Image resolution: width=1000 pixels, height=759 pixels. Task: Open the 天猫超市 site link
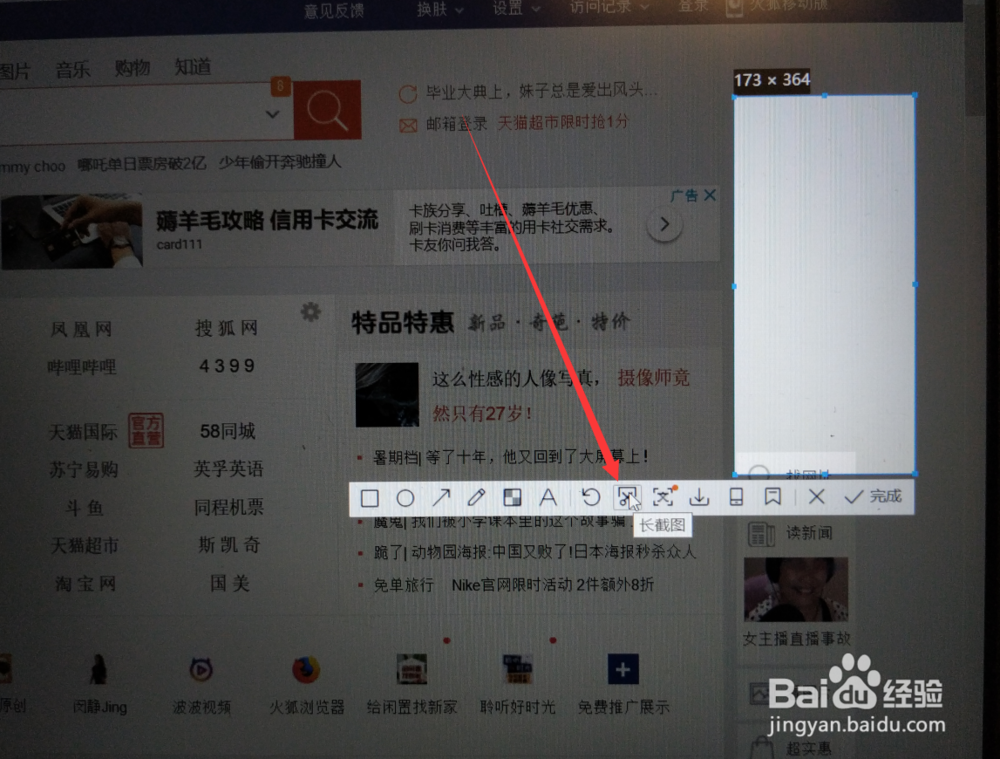[x=85, y=546]
